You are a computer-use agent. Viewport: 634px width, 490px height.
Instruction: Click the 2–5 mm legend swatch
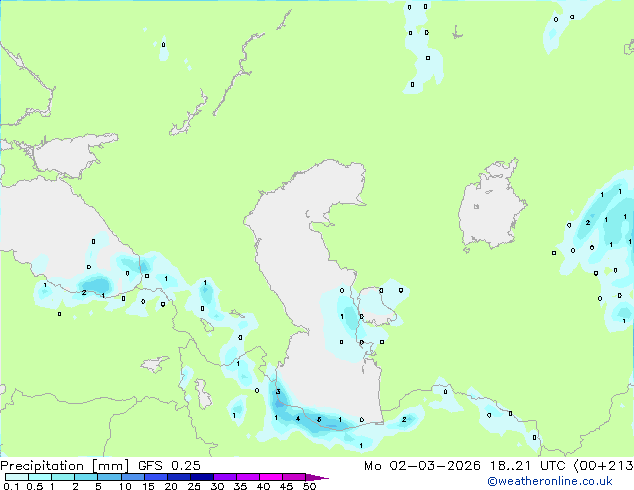[86, 477]
